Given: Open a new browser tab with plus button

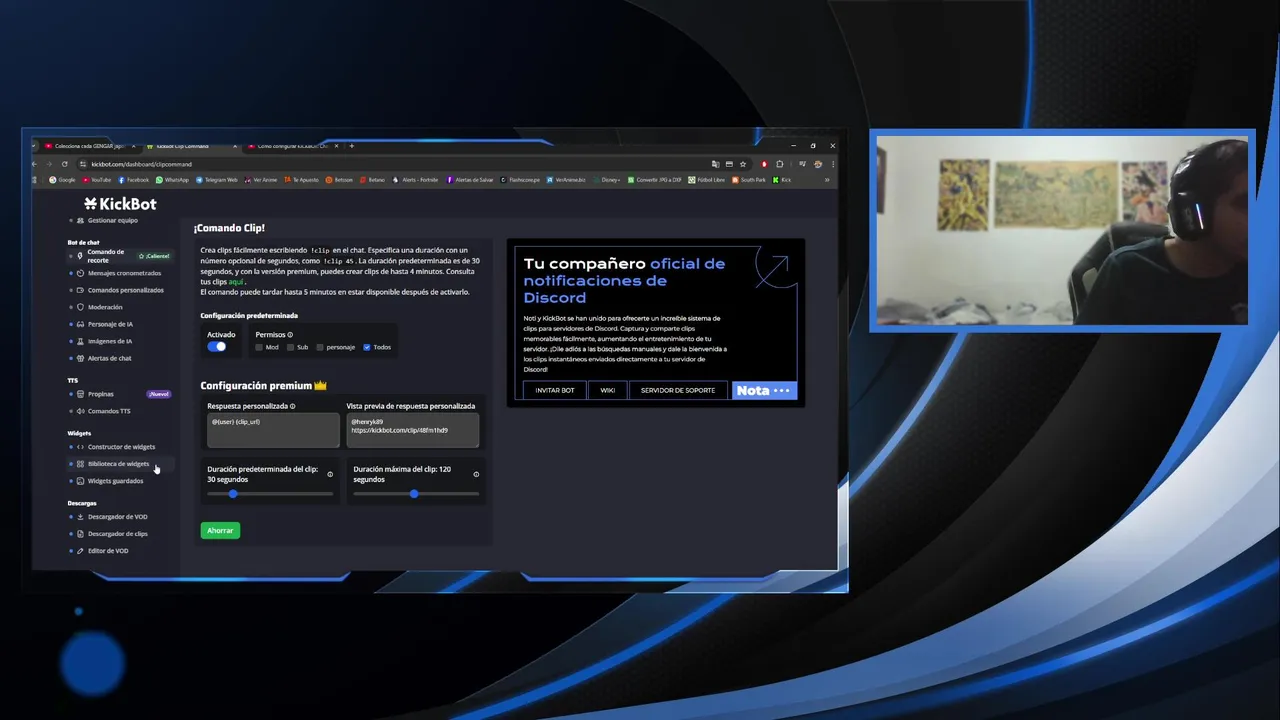Looking at the screenshot, I should pyautogui.click(x=351, y=146).
